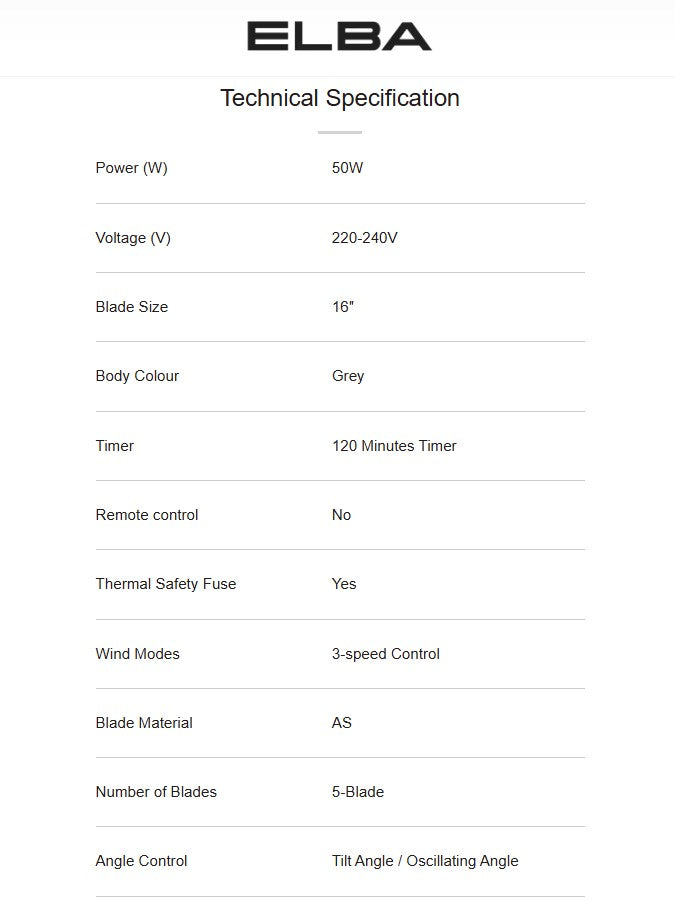
Task: Click the 50W power value
Action: pos(347,168)
